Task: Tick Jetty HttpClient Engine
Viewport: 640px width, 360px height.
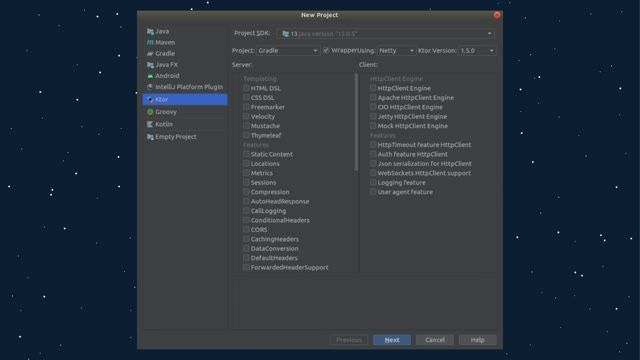Action: (x=373, y=116)
